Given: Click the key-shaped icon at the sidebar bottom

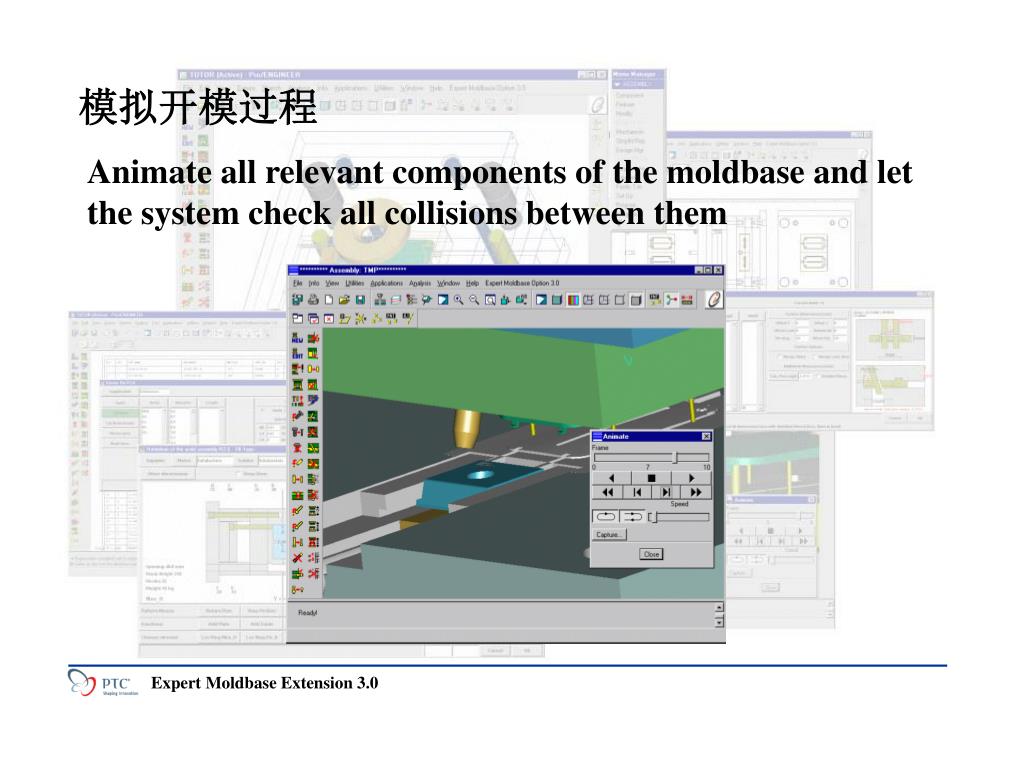Looking at the screenshot, I should 297,589.
